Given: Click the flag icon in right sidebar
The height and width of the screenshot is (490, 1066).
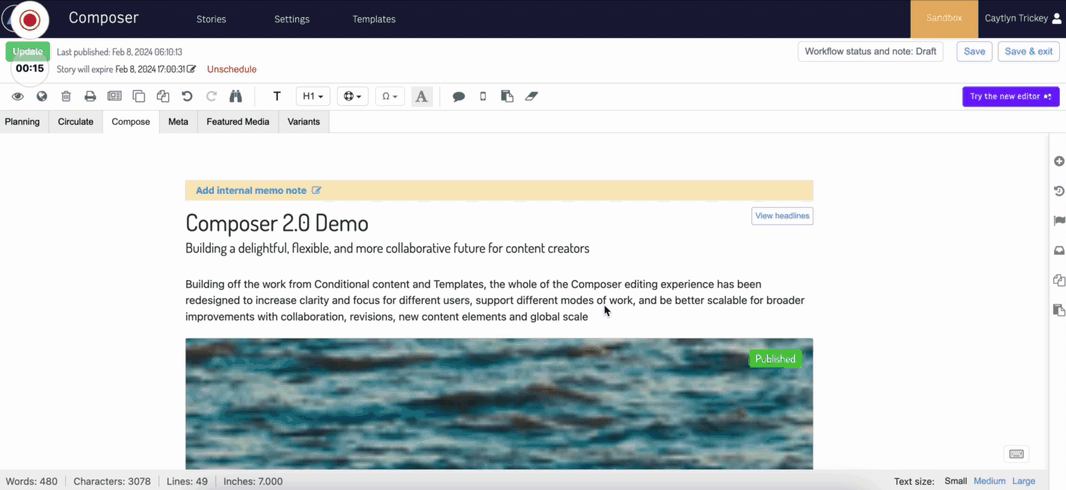Looking at the screenshot, I should pyautogui.click(x=1058, y=221).
